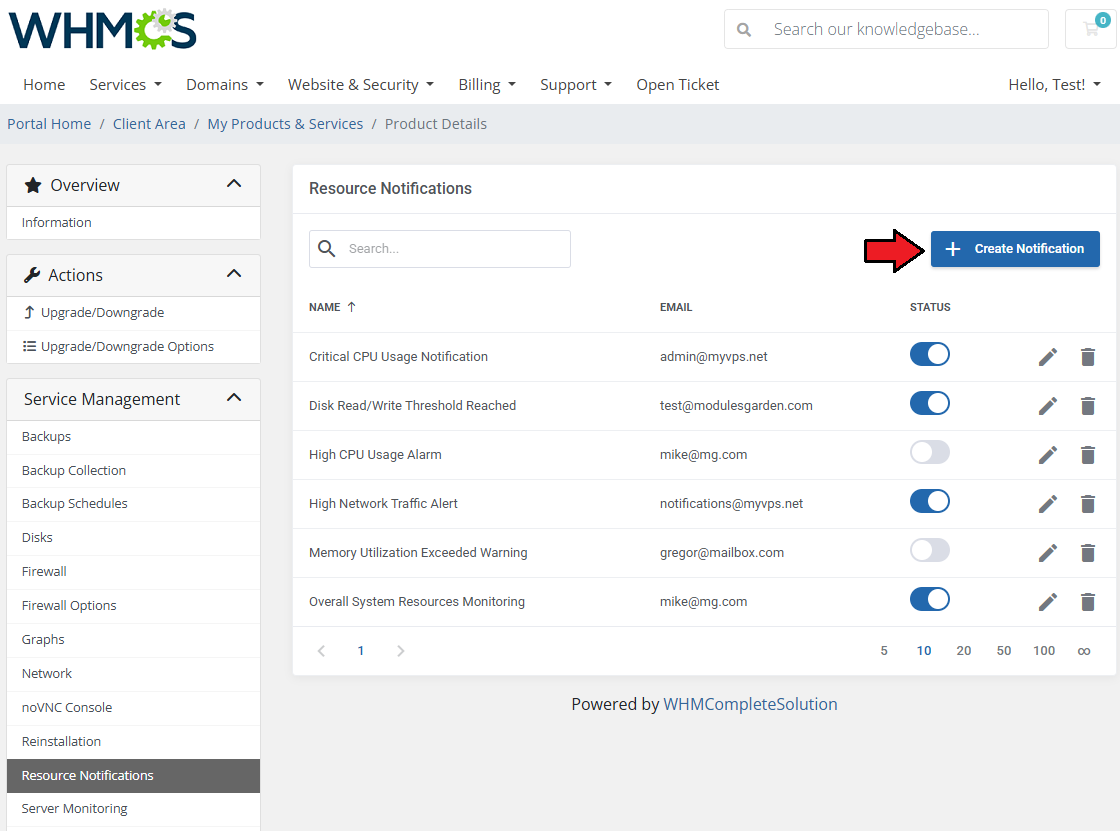Click the notifications Search field
The width and height of the screenshot is (1120, 831).
[440, 249]
